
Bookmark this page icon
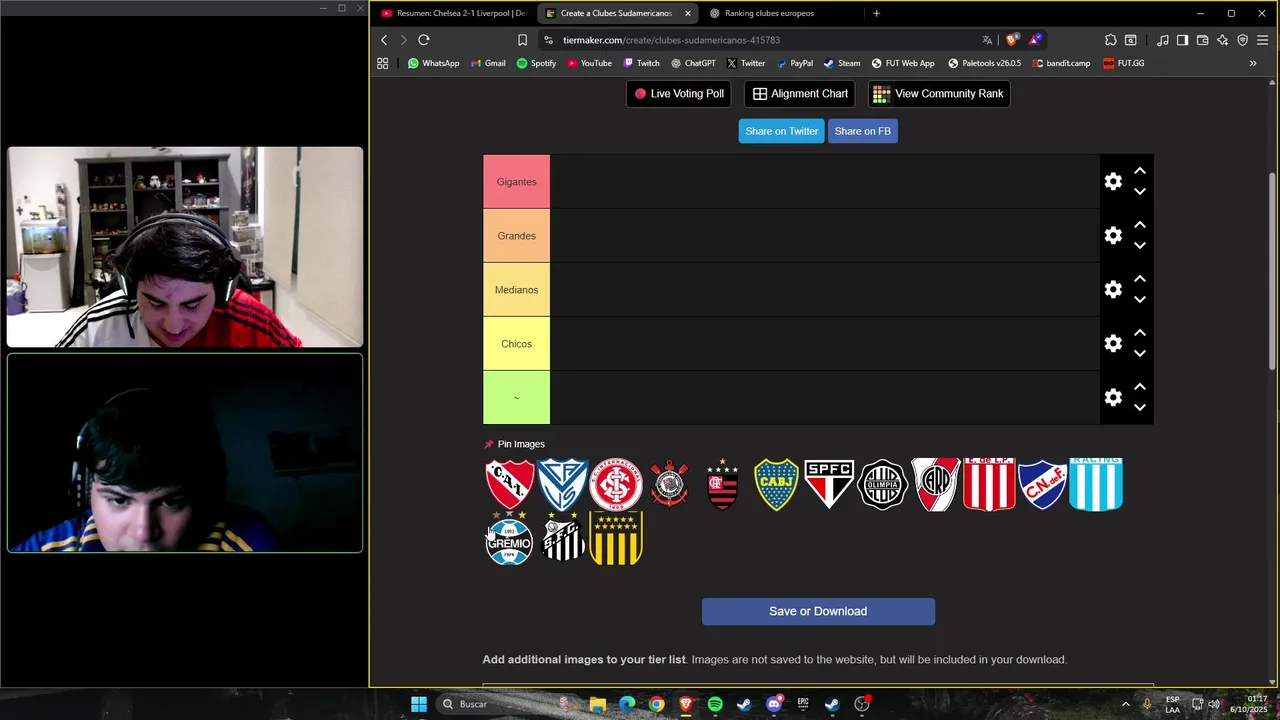(x=522, y=40)
